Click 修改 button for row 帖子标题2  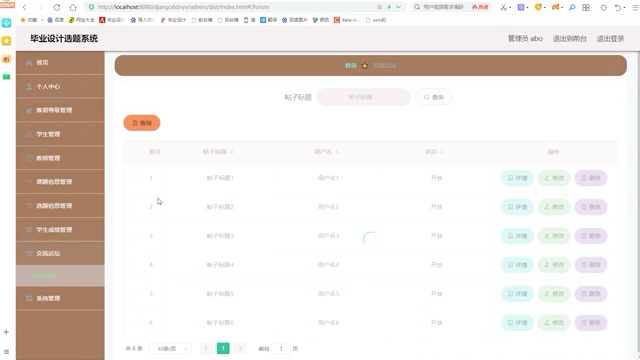(554, 207)
